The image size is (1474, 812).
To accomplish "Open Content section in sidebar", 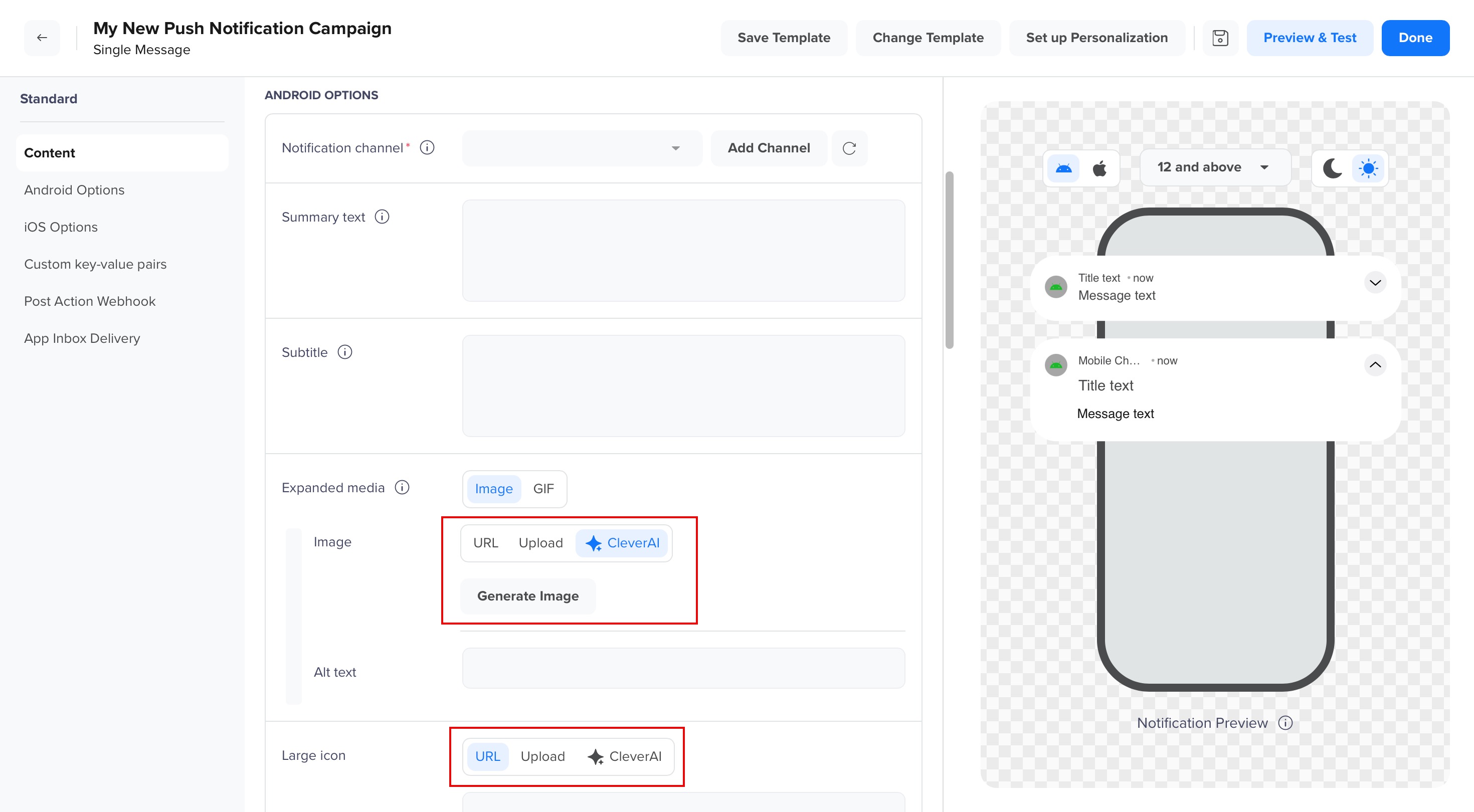I will point(122,153).
